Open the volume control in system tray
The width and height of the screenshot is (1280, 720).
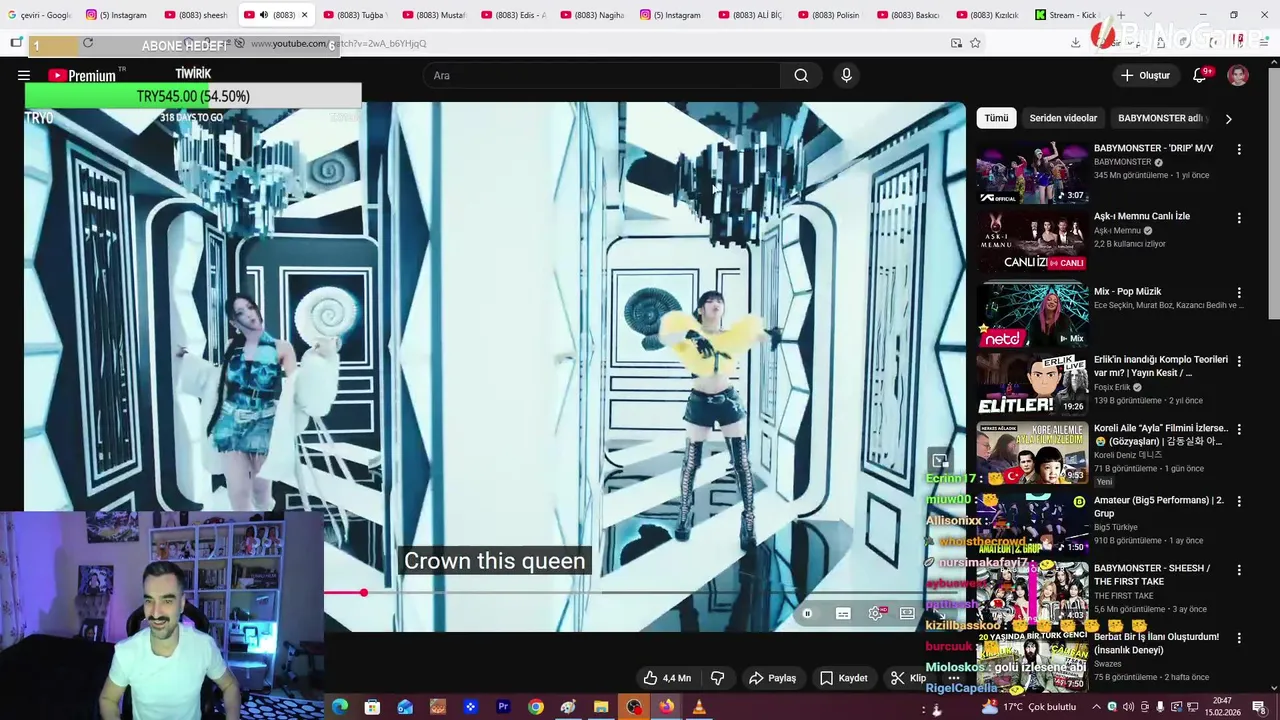tap(1128, 707)
